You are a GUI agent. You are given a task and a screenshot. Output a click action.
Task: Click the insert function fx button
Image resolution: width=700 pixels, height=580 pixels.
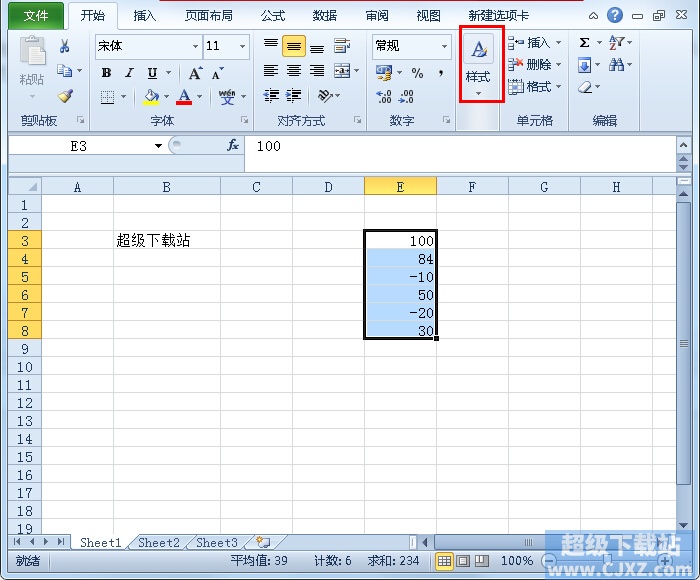tap(233, 146)
